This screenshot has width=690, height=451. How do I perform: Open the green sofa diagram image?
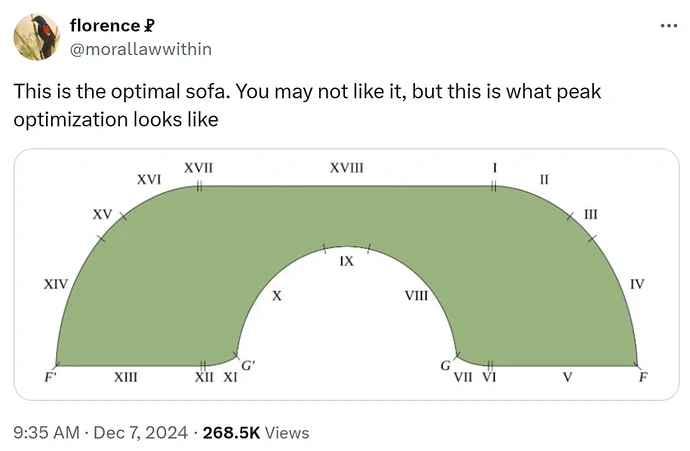pos(347,275)
